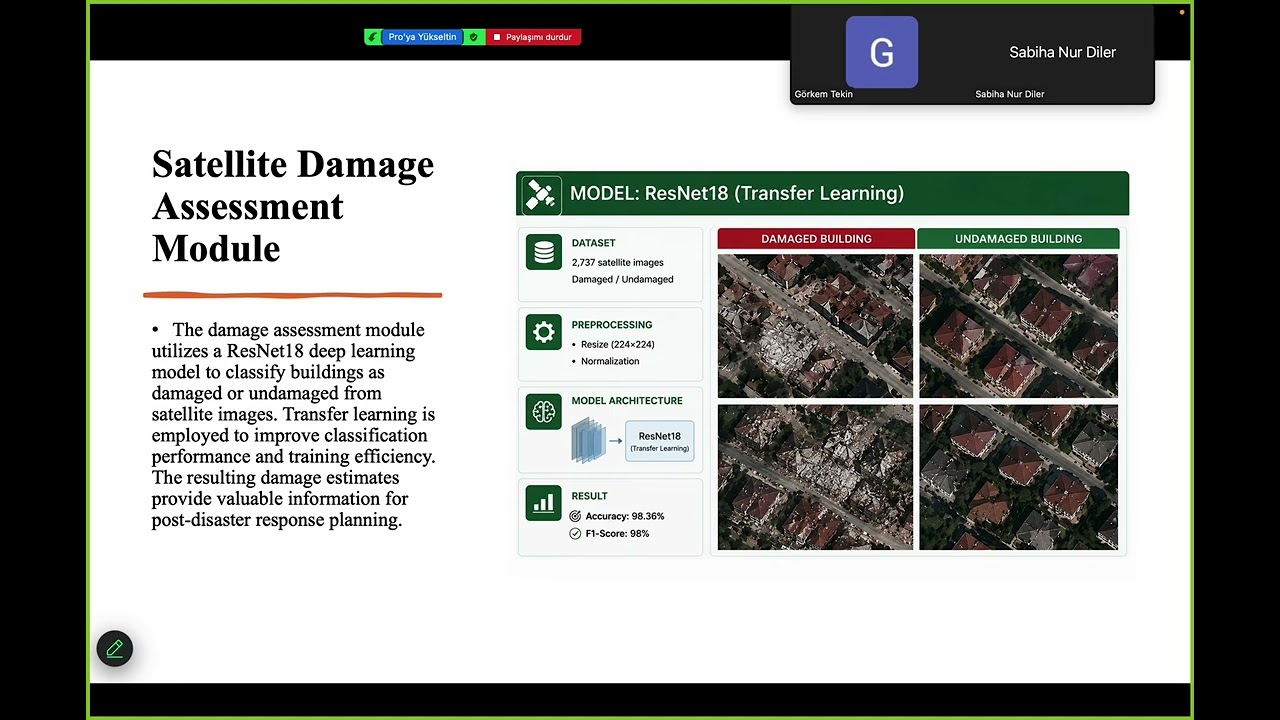Image resolution: width=1280 pixels, height=720 pixels.
Task: Click the green connection status icon in share bar
Action: [x=372, y=37]
